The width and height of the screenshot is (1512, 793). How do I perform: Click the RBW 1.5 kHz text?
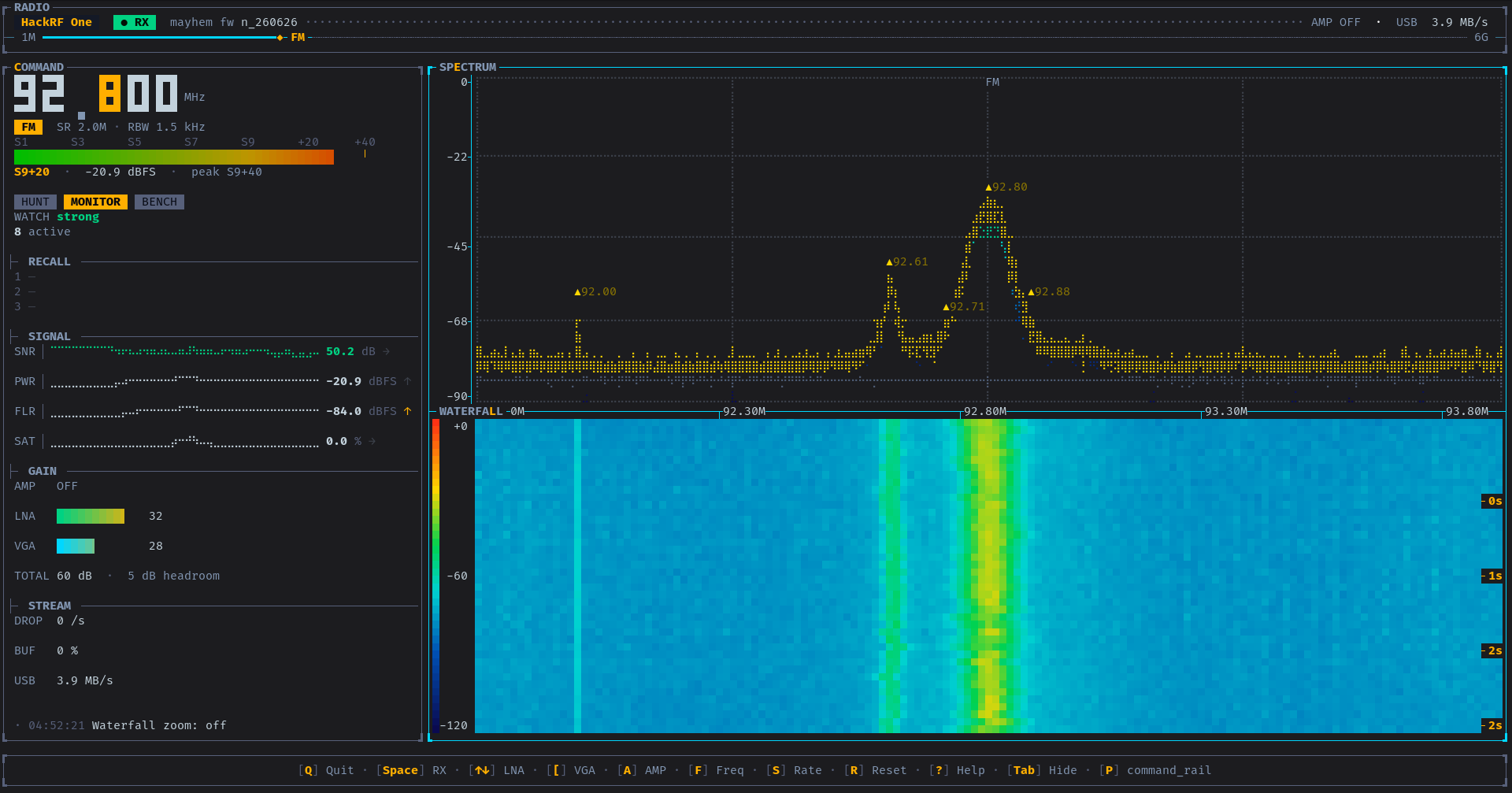point(166,127)
